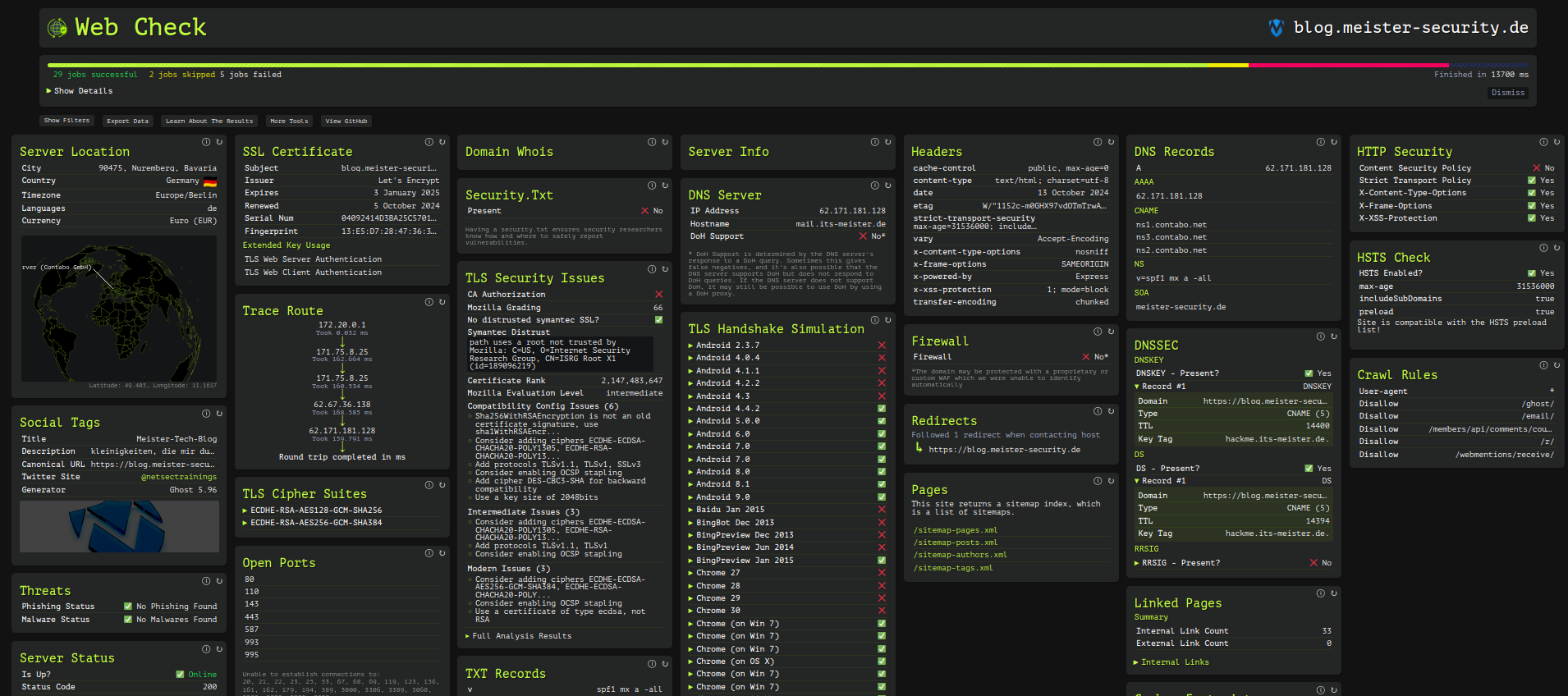The image size is (1568, 696).
Task: Expand Show Details in job summary
Action: pos(80,91)
